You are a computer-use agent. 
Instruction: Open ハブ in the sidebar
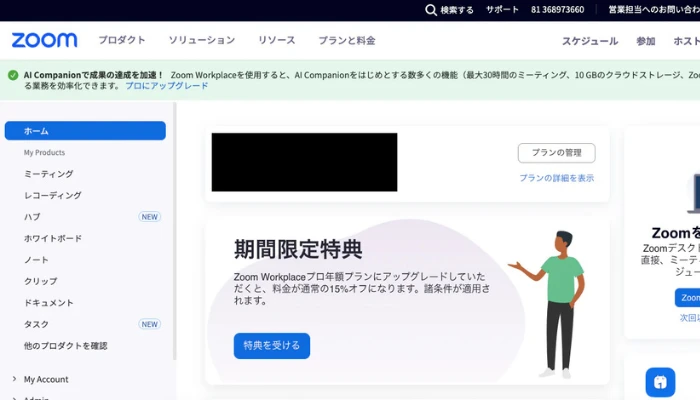click(x=32, y=217)
